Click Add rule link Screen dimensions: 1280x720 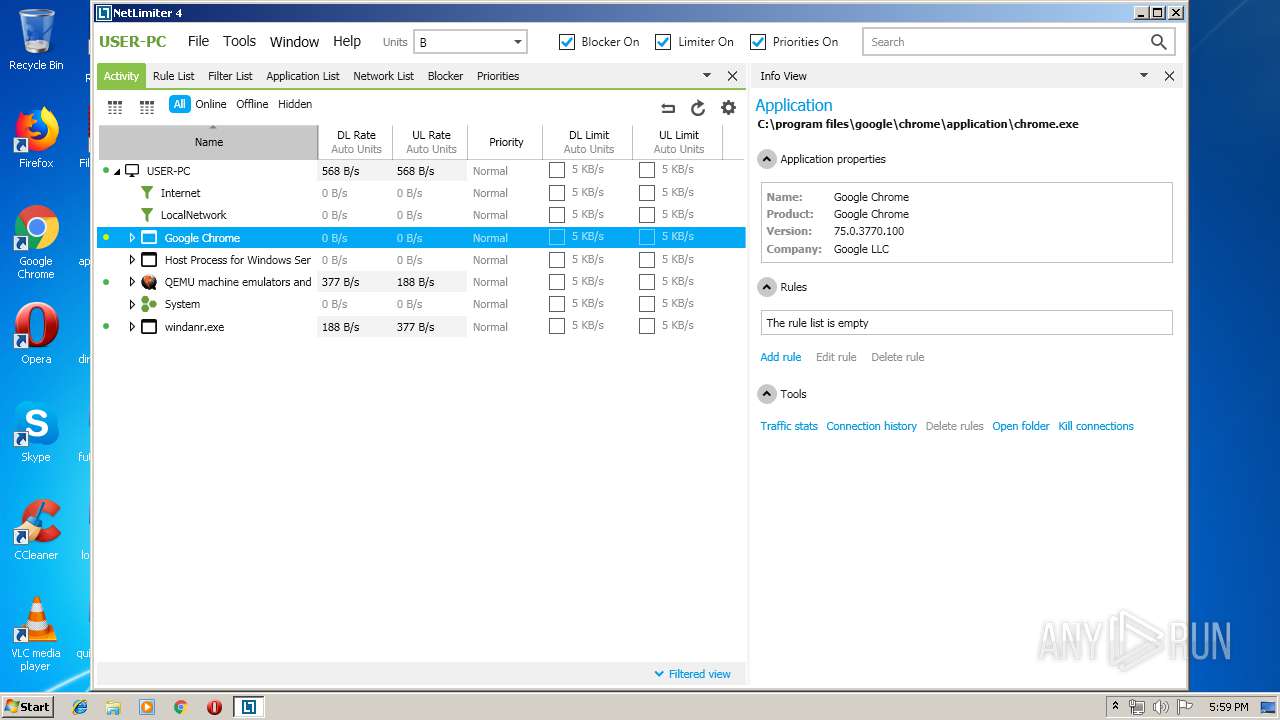click(781, 357)
